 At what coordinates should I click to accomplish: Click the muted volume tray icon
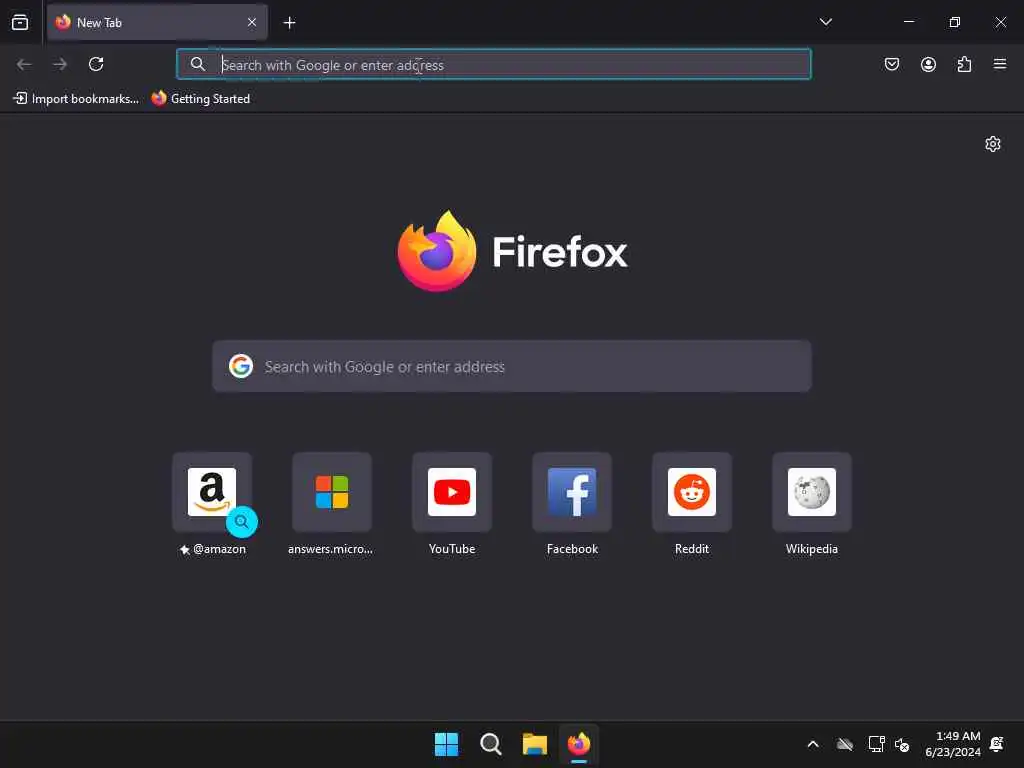click(x=902, y=744)
